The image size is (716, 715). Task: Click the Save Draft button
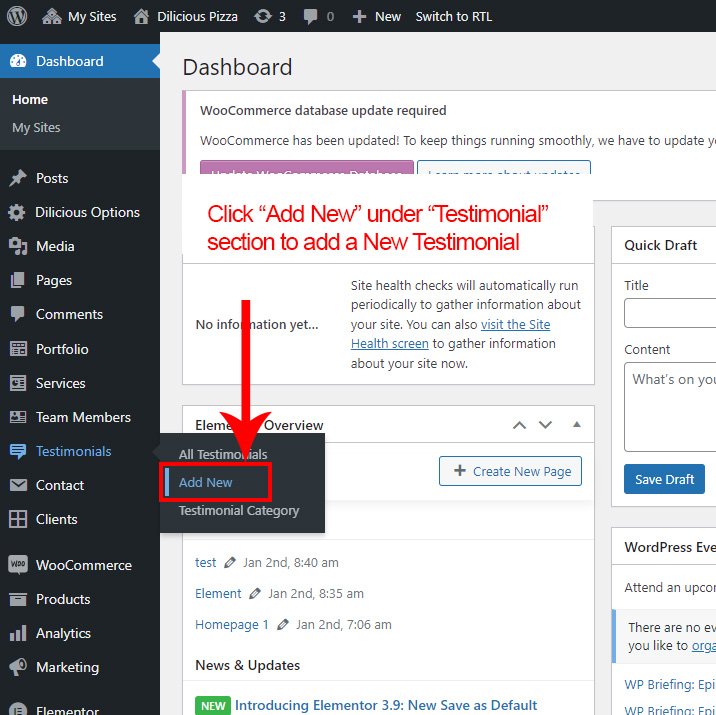[664, 479]
